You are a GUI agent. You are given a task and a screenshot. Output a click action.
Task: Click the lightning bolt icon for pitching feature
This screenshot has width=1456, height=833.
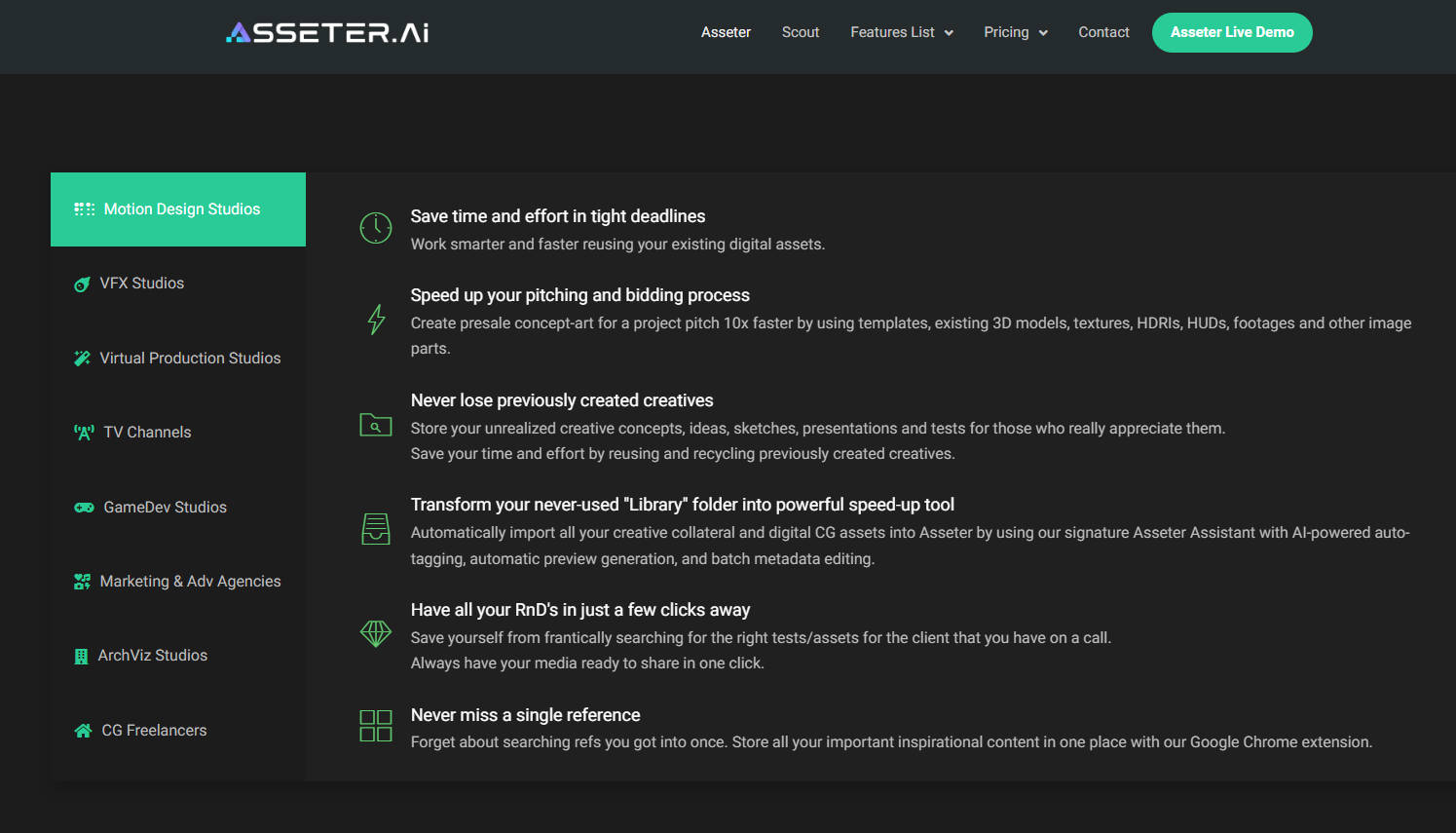(x=375, y=320)
